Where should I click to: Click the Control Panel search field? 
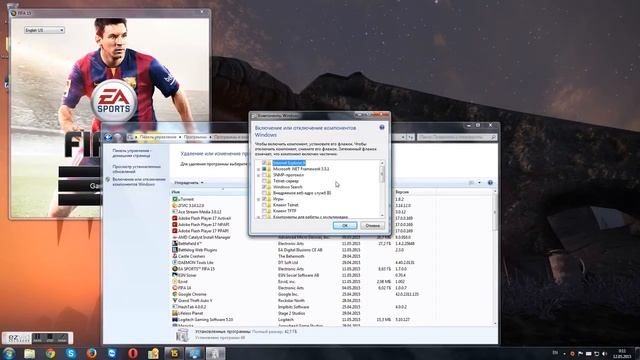[457, 137]
